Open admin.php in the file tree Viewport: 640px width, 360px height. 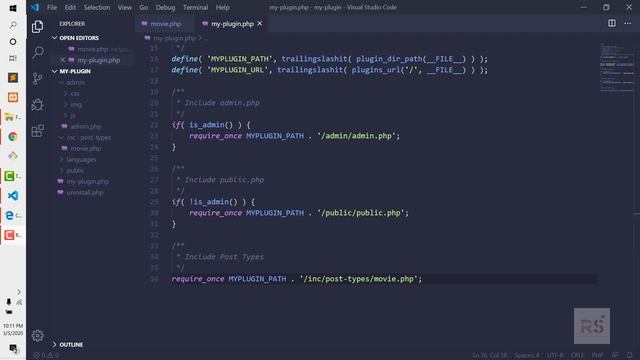pos(86,127)
